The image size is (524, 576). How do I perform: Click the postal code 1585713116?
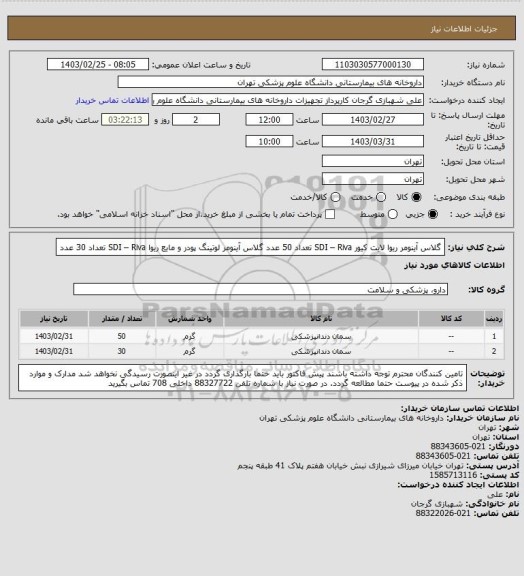pos(453,475)
